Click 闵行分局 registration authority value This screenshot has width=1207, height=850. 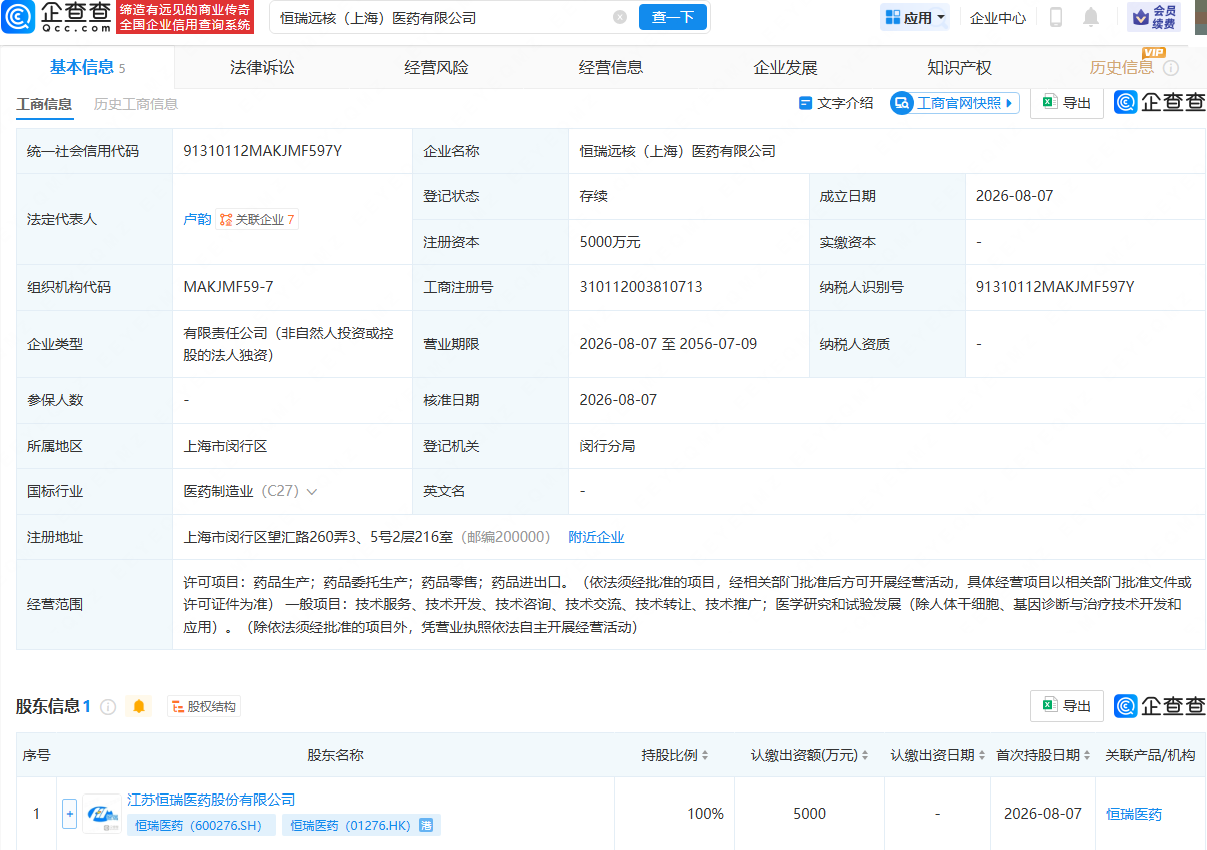[607, 446]
